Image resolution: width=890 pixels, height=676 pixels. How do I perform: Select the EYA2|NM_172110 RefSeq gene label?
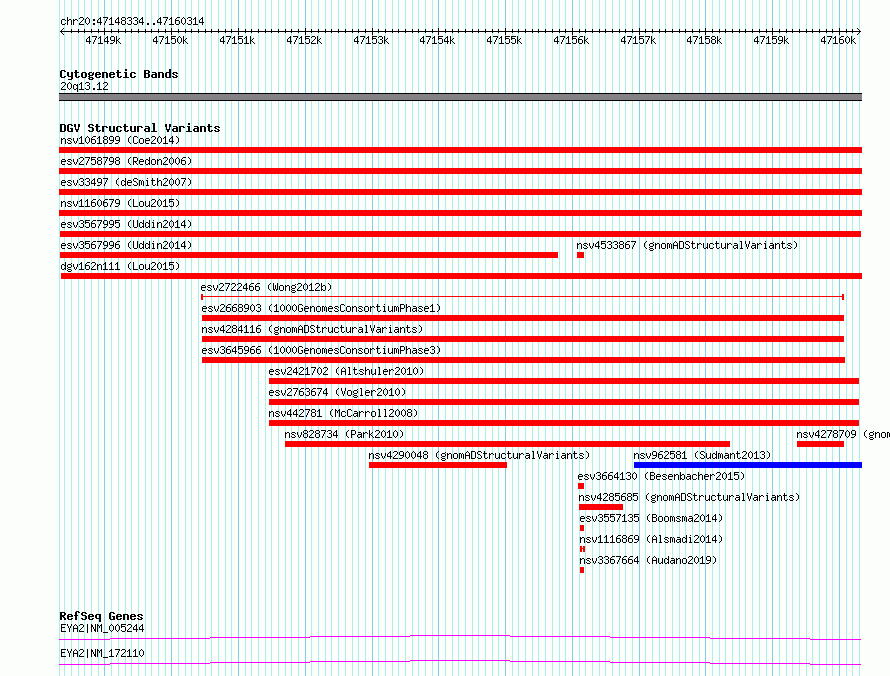(x=102, y=653)
